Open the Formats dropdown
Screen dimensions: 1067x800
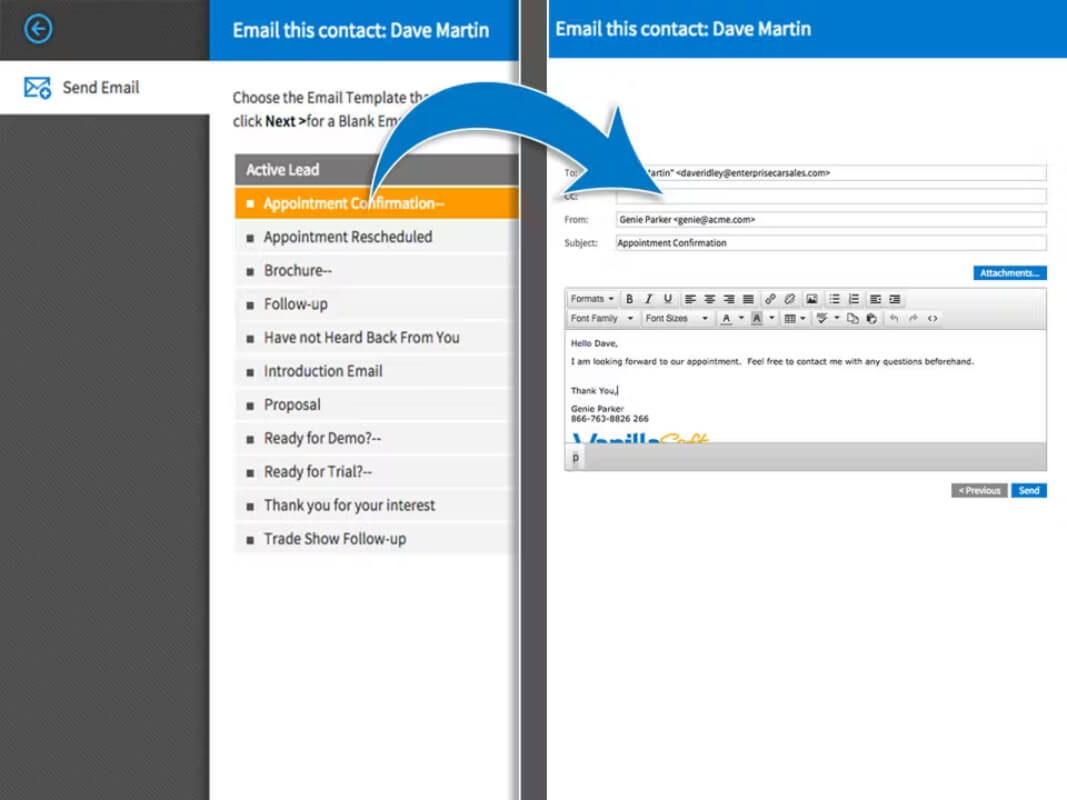592,299
